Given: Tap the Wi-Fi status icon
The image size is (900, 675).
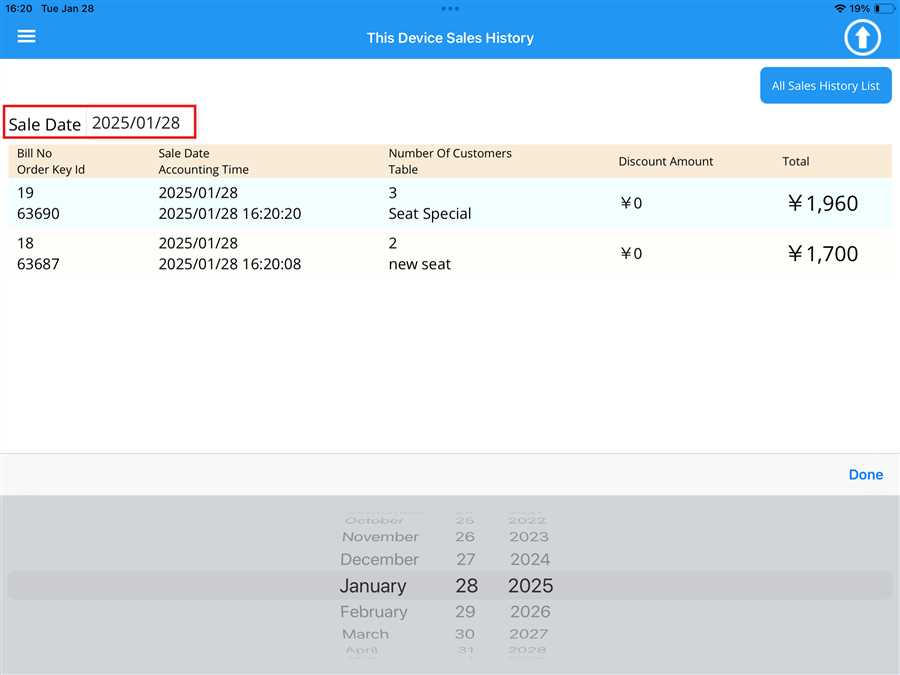Looking at the screenshot, I should (x=839, y=8).
